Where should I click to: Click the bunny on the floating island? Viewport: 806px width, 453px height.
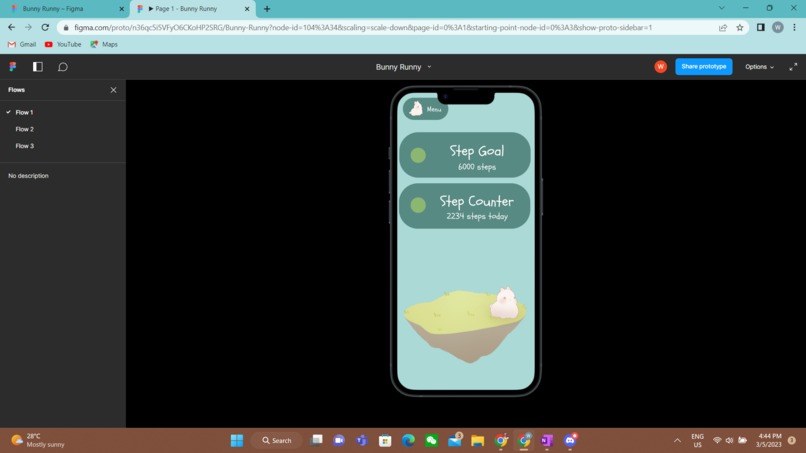tap(504, 303)
